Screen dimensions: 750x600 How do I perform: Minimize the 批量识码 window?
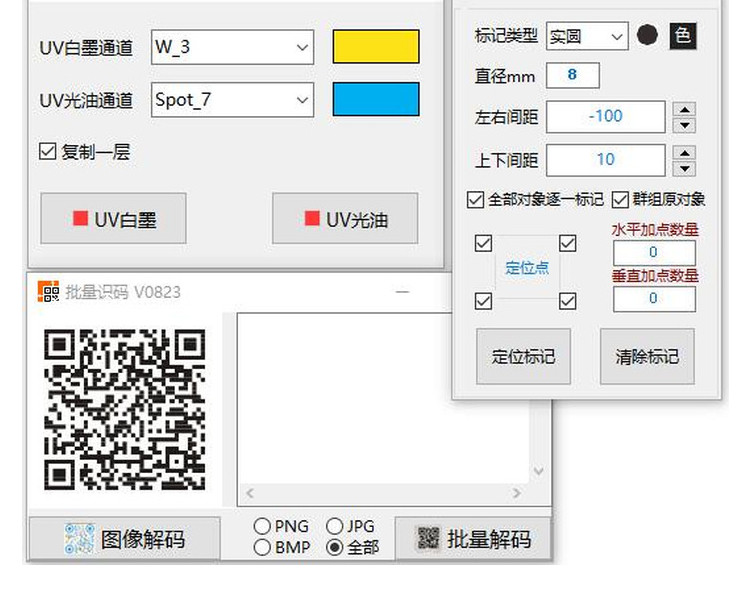tap(403, 291)
